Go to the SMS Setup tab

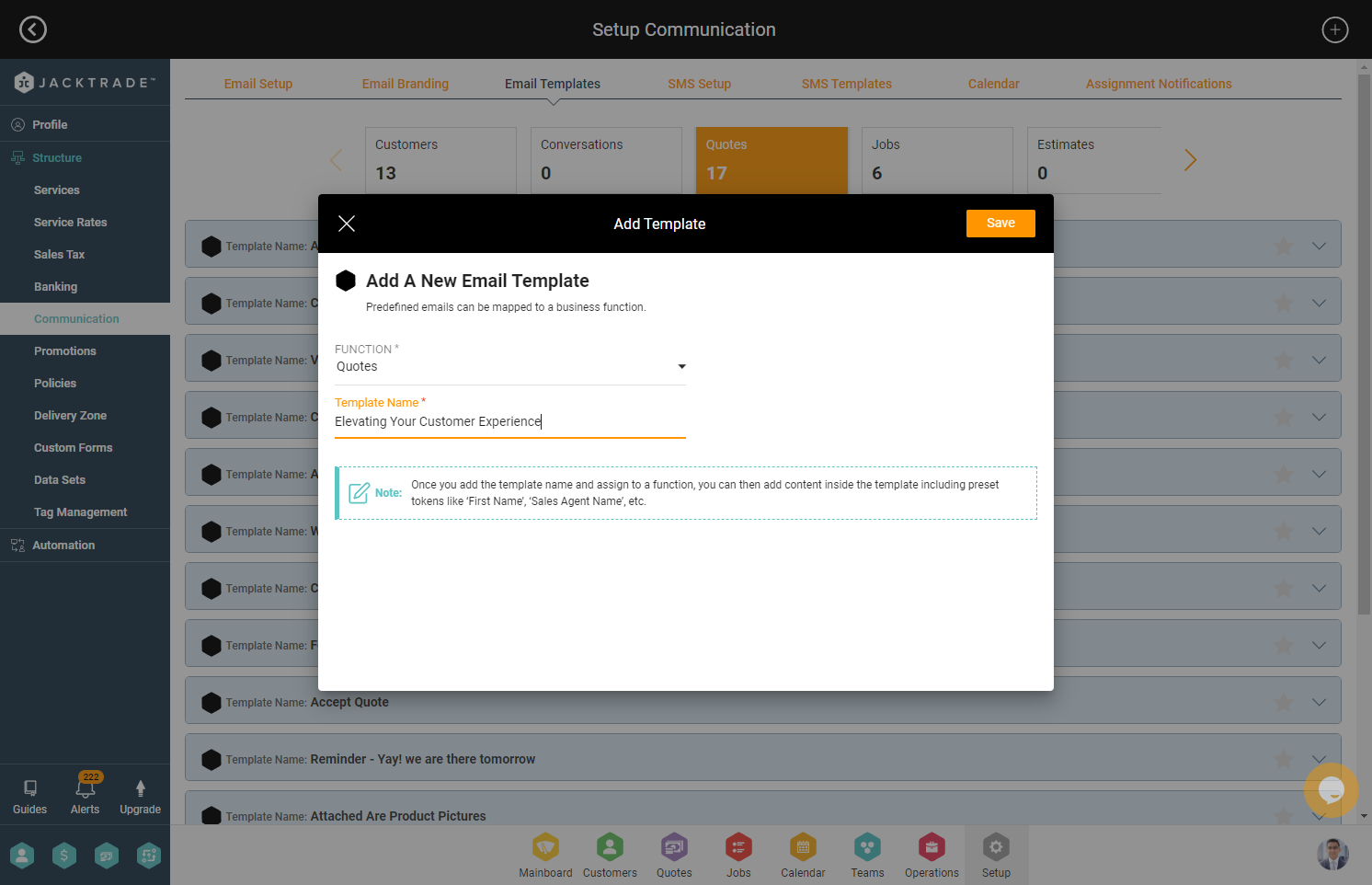(x=700, y=84)
